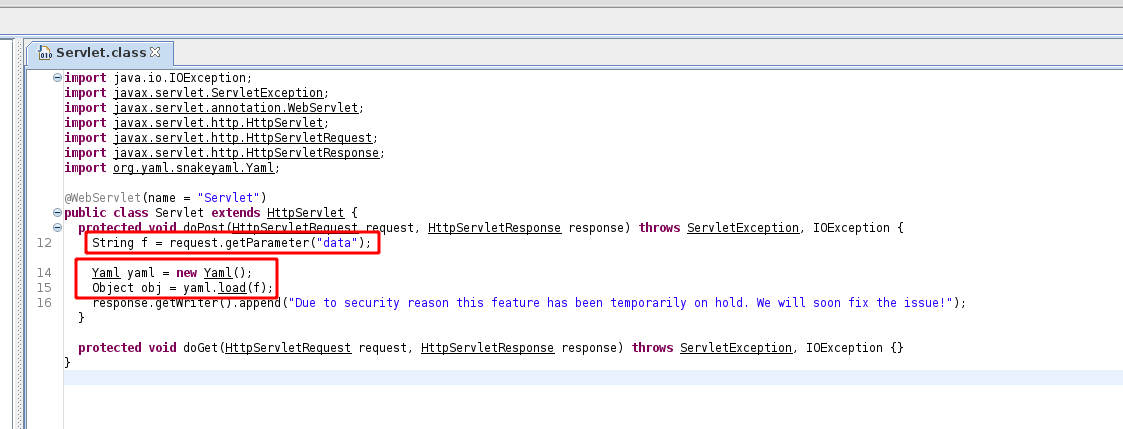This screenshot has height=429, width=1123.
Task: Follow ServletException link in doGet throws clause
Action: pos(736,348)
